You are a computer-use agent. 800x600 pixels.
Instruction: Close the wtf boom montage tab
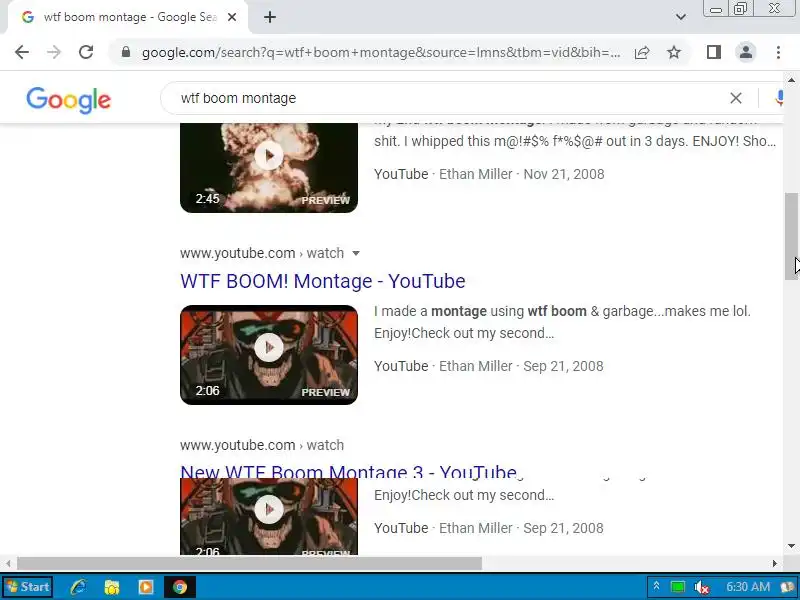[x=232, y=17]
